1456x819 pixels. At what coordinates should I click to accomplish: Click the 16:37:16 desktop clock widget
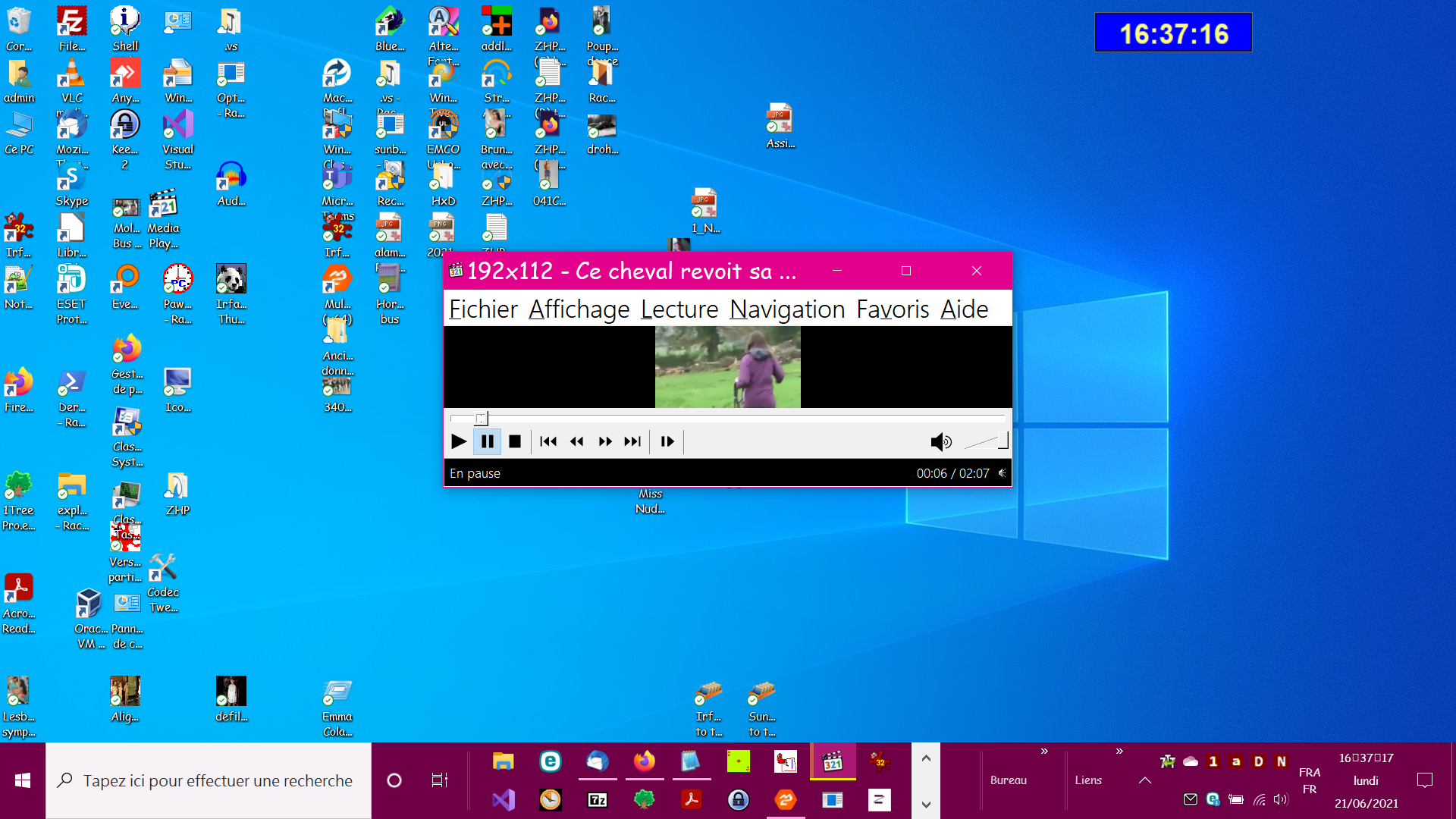[x=1173, y=33]
